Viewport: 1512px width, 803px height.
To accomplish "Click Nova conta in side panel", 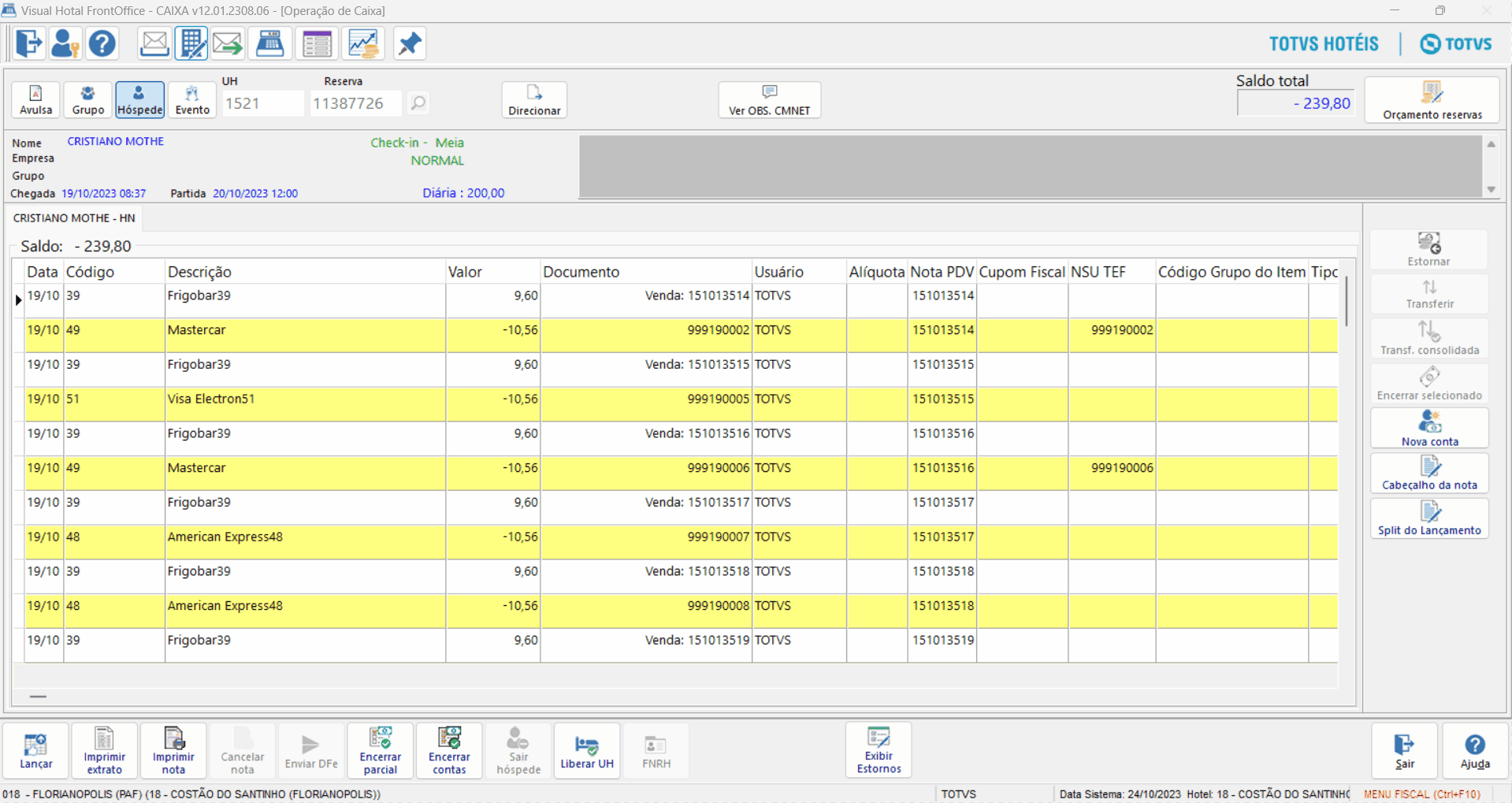I will point(1429,429).
